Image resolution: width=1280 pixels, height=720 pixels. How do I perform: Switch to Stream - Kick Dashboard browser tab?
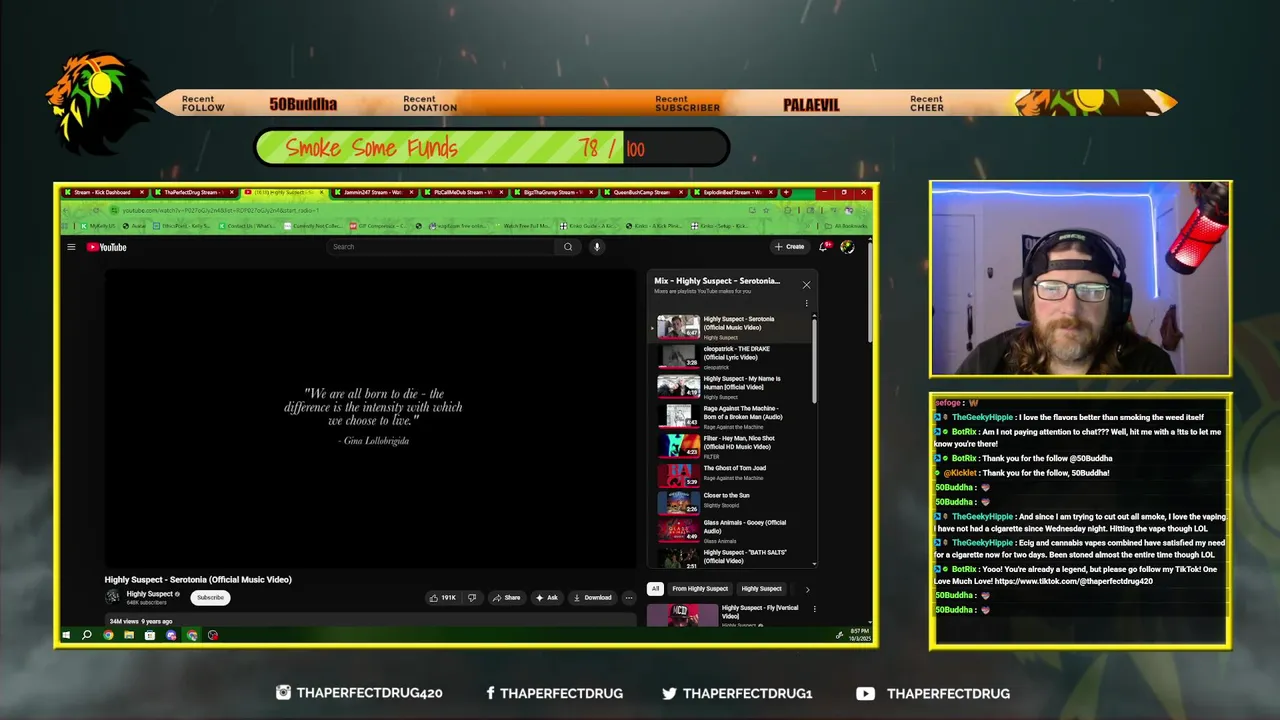(102, 192)
